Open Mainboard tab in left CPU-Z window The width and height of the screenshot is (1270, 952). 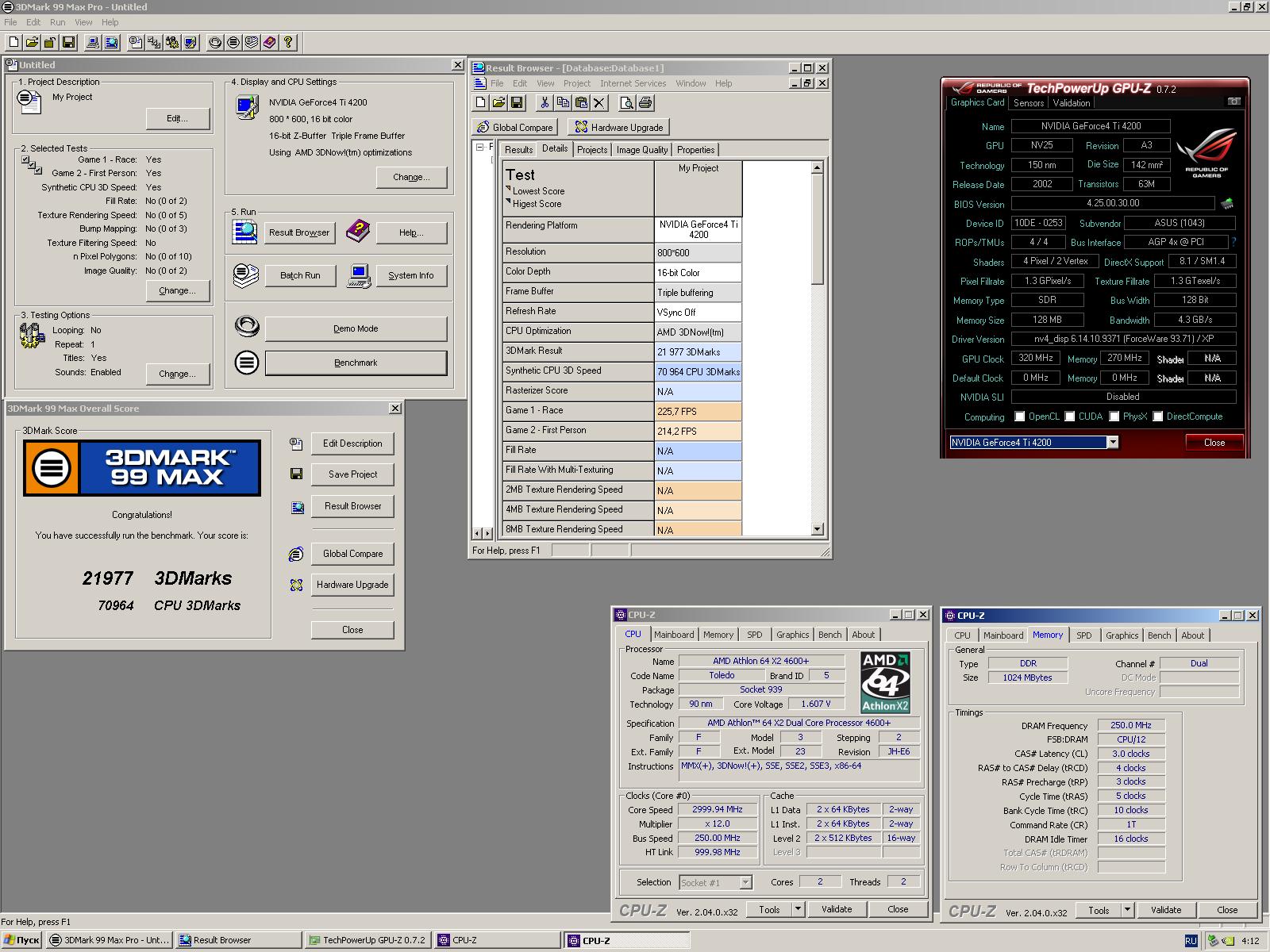[674, 635]
